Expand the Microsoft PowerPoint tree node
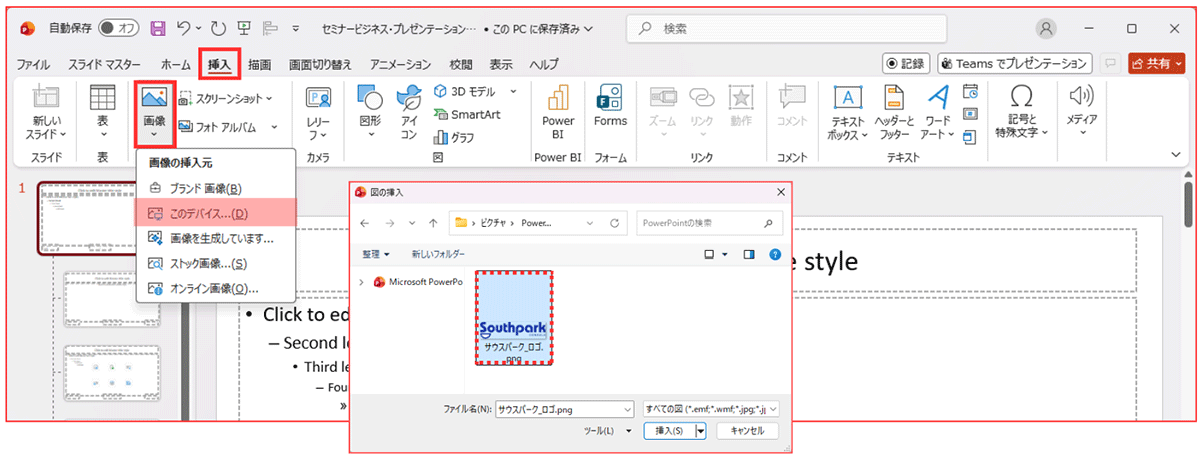This screenshot has height=456, width=1200. tap(362, 282)
